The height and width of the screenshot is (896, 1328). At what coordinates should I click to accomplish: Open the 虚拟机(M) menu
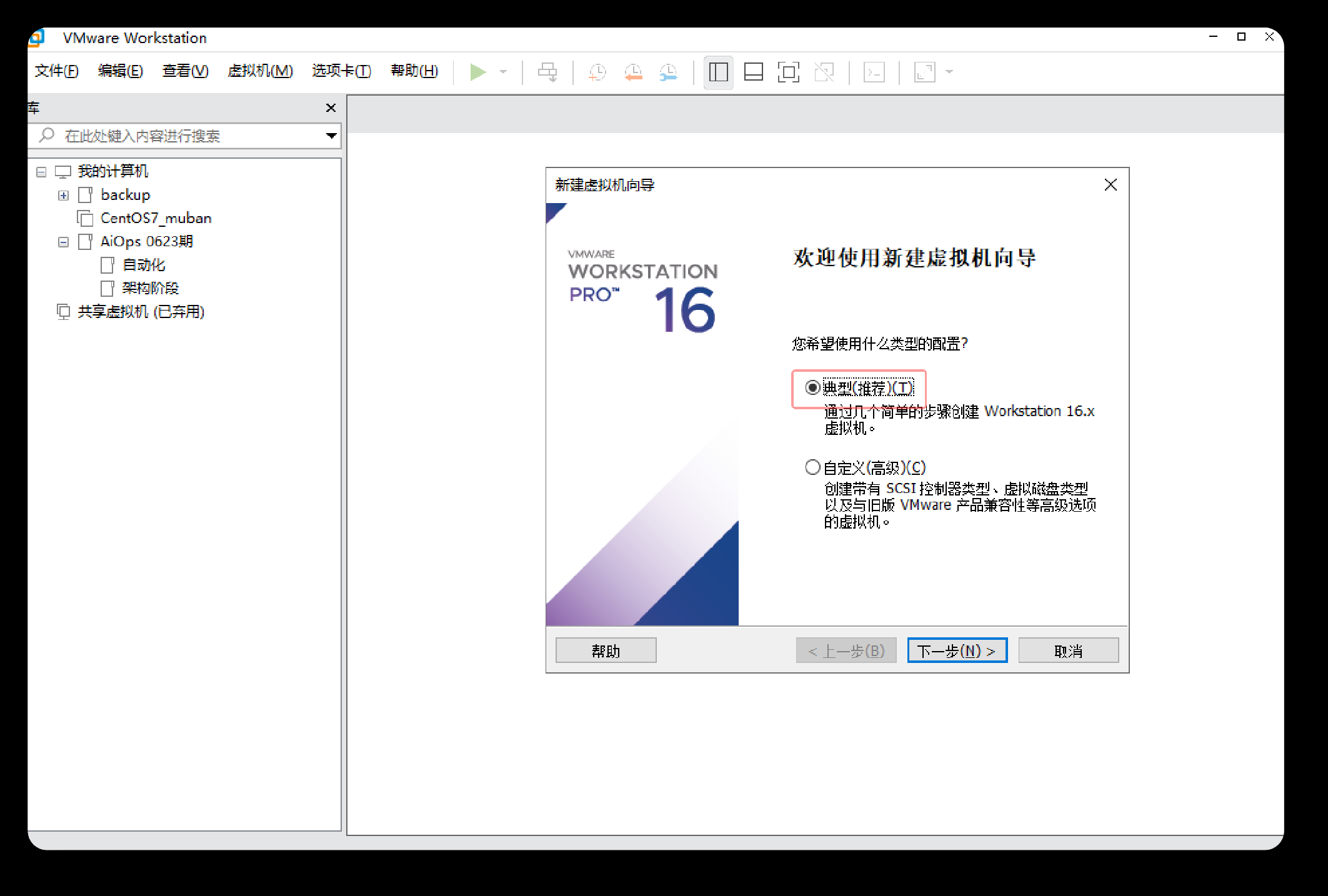coord(261,71)
